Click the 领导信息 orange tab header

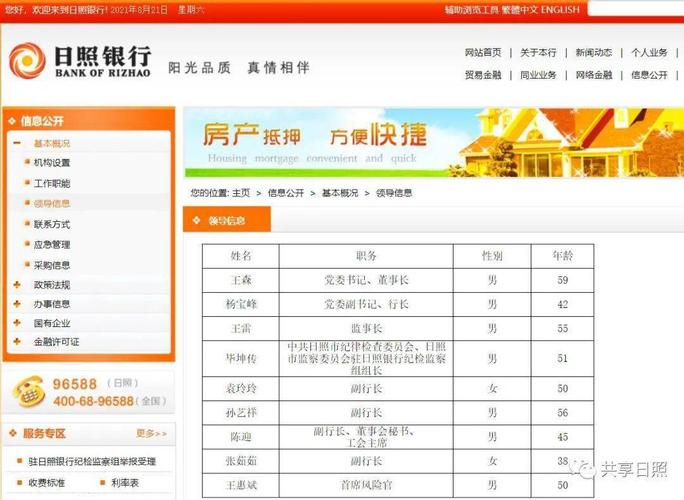227,220
